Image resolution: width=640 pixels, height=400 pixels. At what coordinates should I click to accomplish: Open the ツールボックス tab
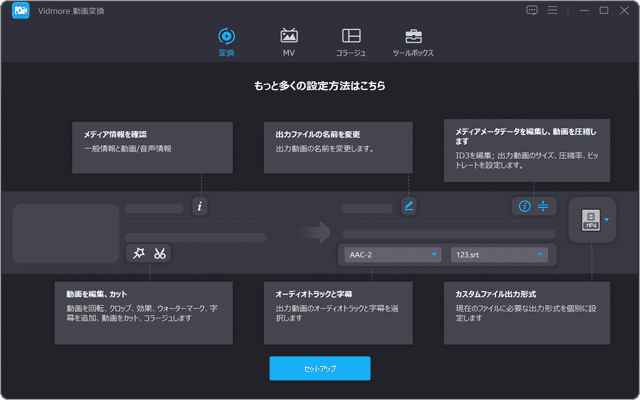413,41
